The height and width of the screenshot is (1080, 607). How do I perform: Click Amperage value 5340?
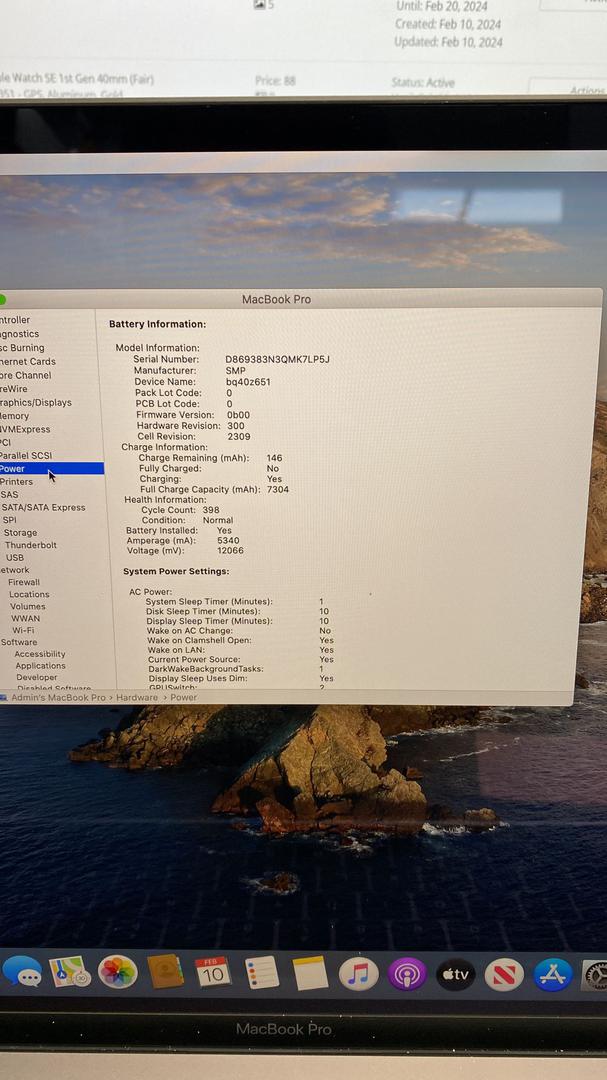point(228,541)
